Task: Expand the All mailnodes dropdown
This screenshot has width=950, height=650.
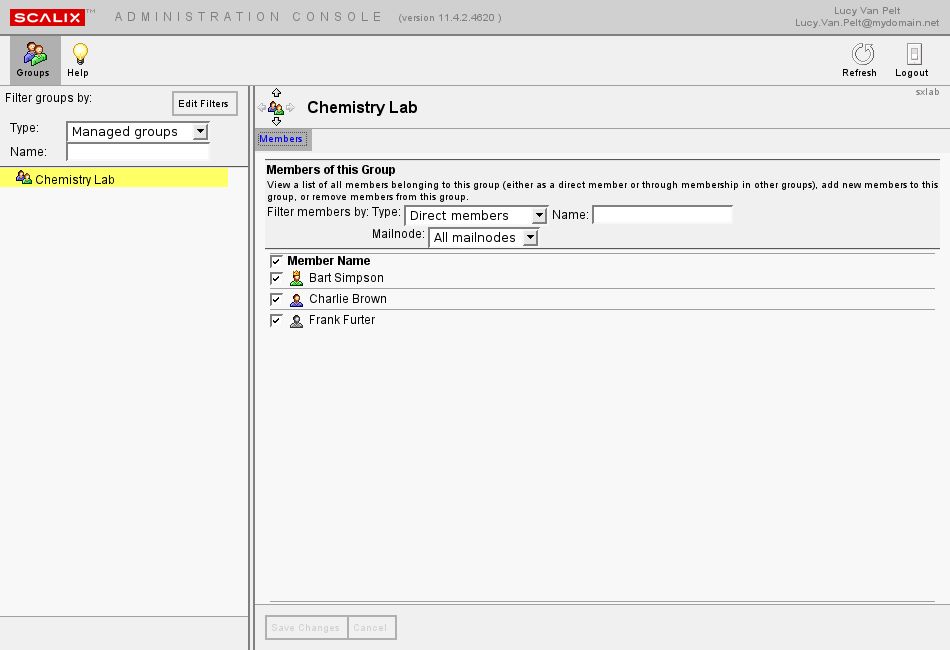Action: tap(484, 238)
